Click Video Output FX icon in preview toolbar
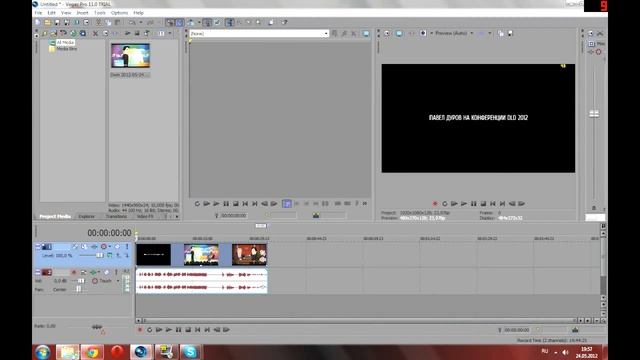Screen dimensions: 640x360 click(410, 33)
